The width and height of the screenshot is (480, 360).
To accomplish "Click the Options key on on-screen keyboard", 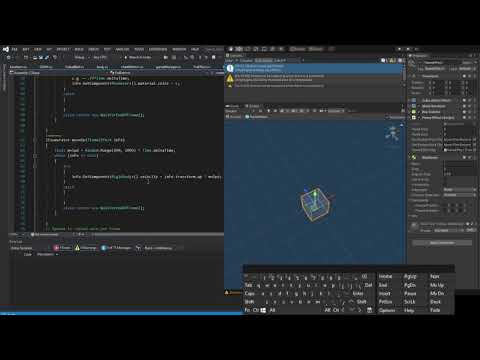I will point(387,310).
